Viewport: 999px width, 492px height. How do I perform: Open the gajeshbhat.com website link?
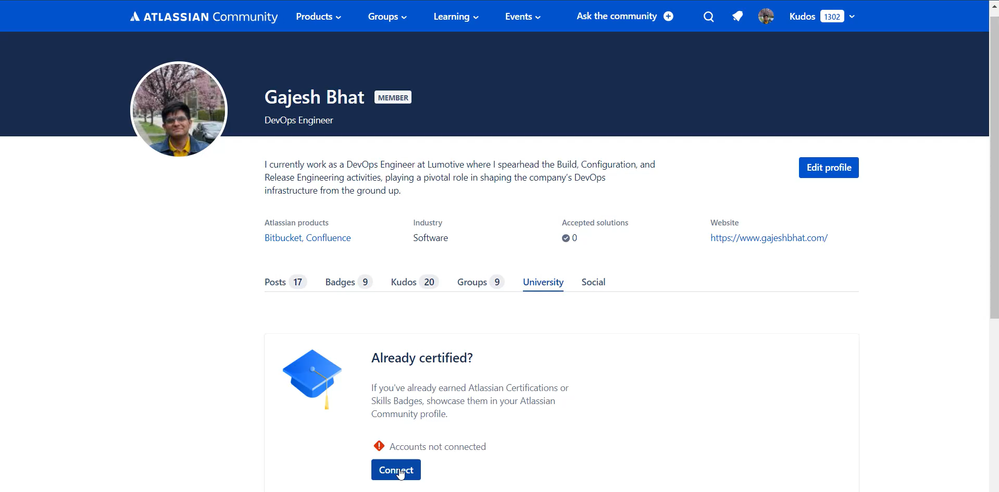[769, 238]
